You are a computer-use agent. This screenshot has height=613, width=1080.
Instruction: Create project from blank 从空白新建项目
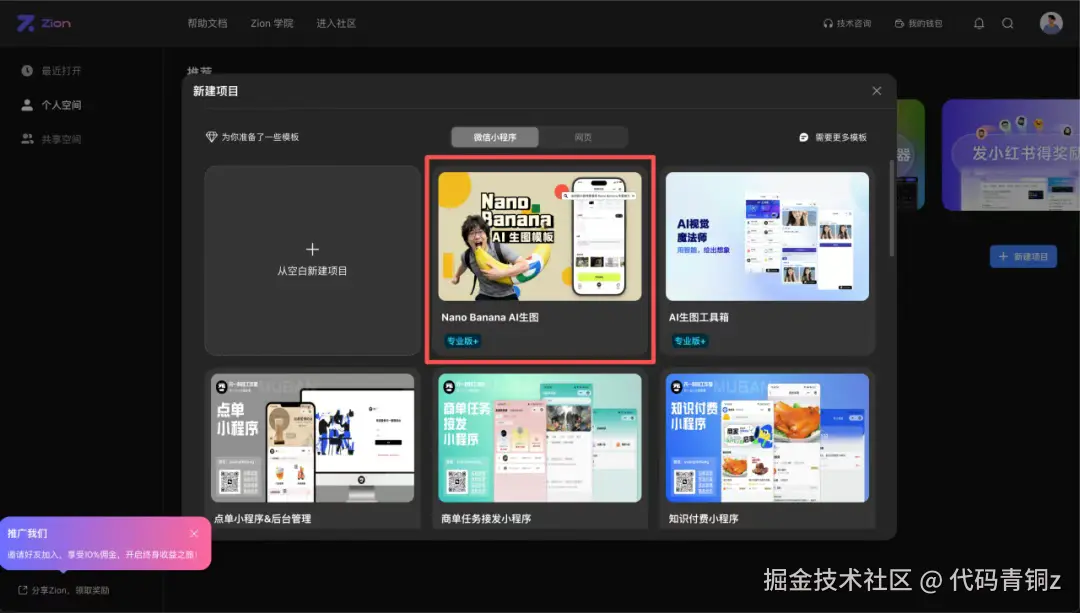312,260
